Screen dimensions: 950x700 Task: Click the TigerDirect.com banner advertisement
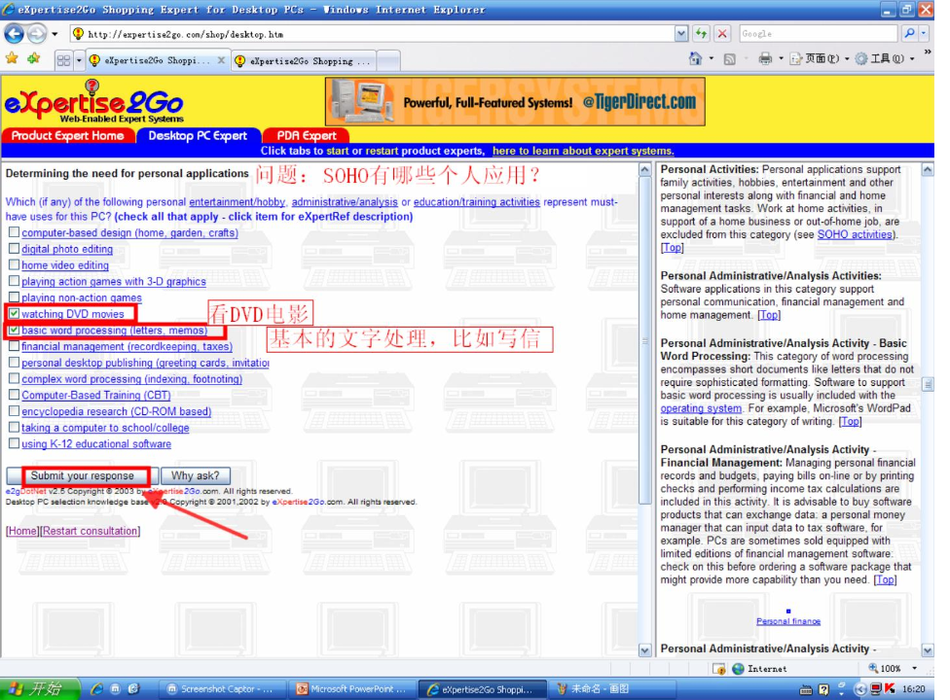(515, 102)
